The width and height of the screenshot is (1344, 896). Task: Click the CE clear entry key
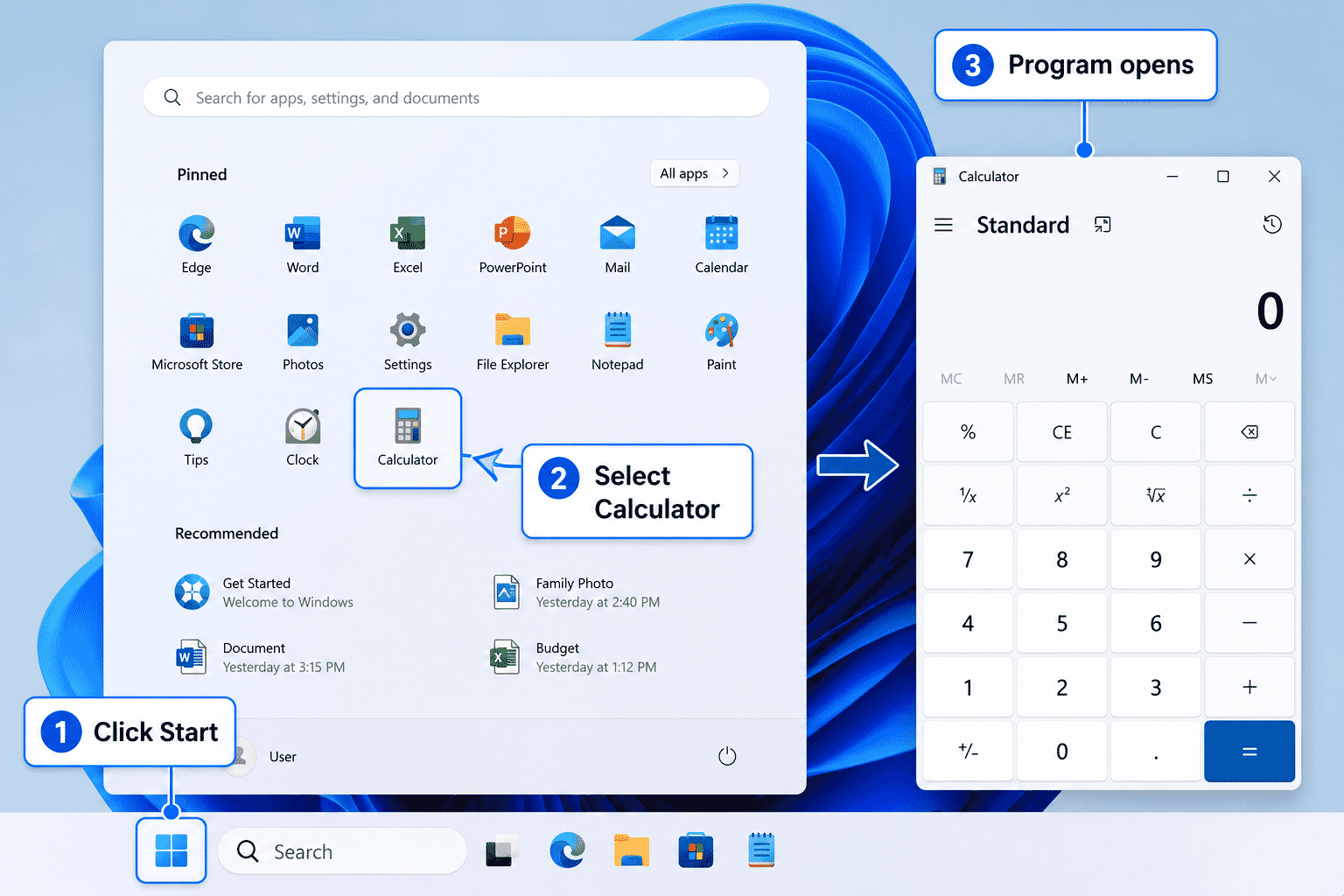(x=1062, y=432)
